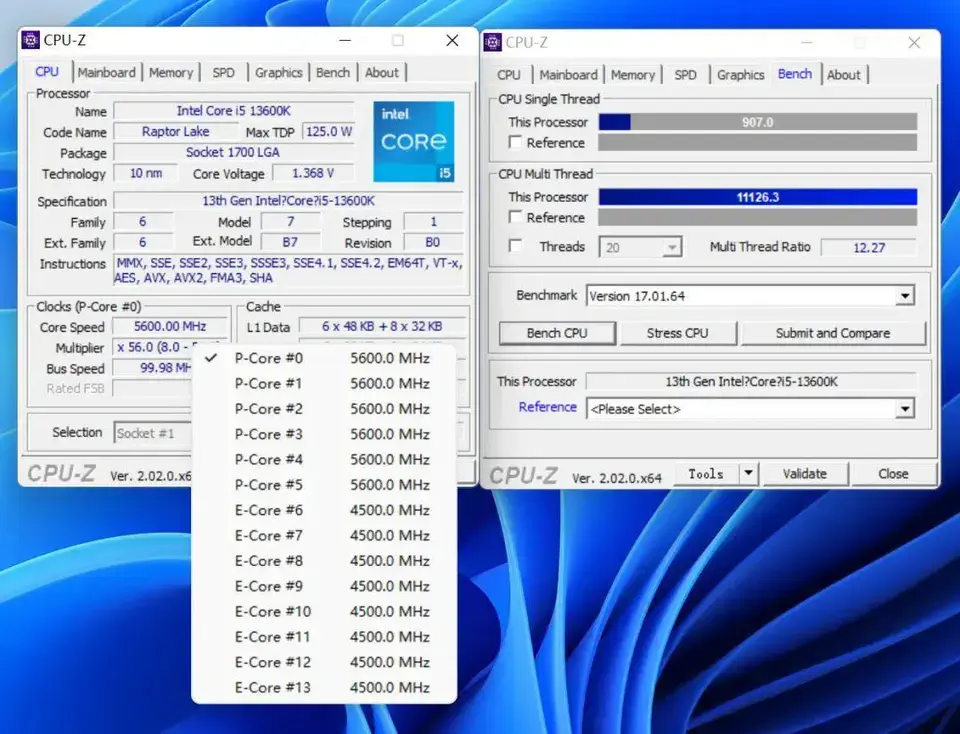Click the Intel Core i5 logo badge
Screen dimensions: 960x734
[414, 141]
